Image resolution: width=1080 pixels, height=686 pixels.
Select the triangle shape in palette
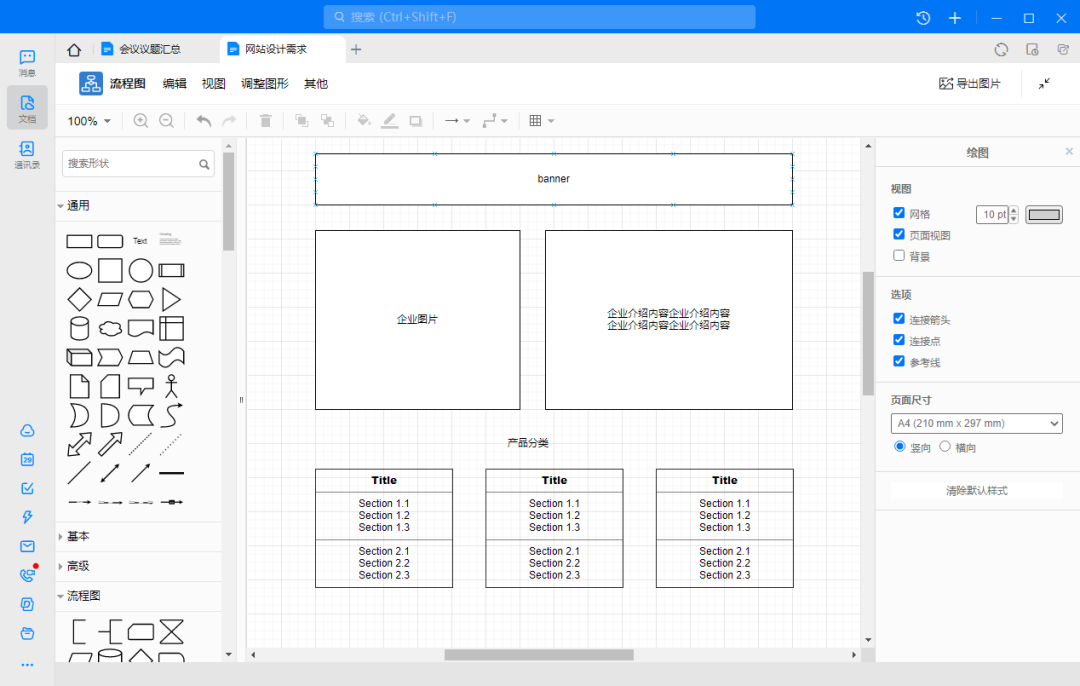tap(172, 300)
